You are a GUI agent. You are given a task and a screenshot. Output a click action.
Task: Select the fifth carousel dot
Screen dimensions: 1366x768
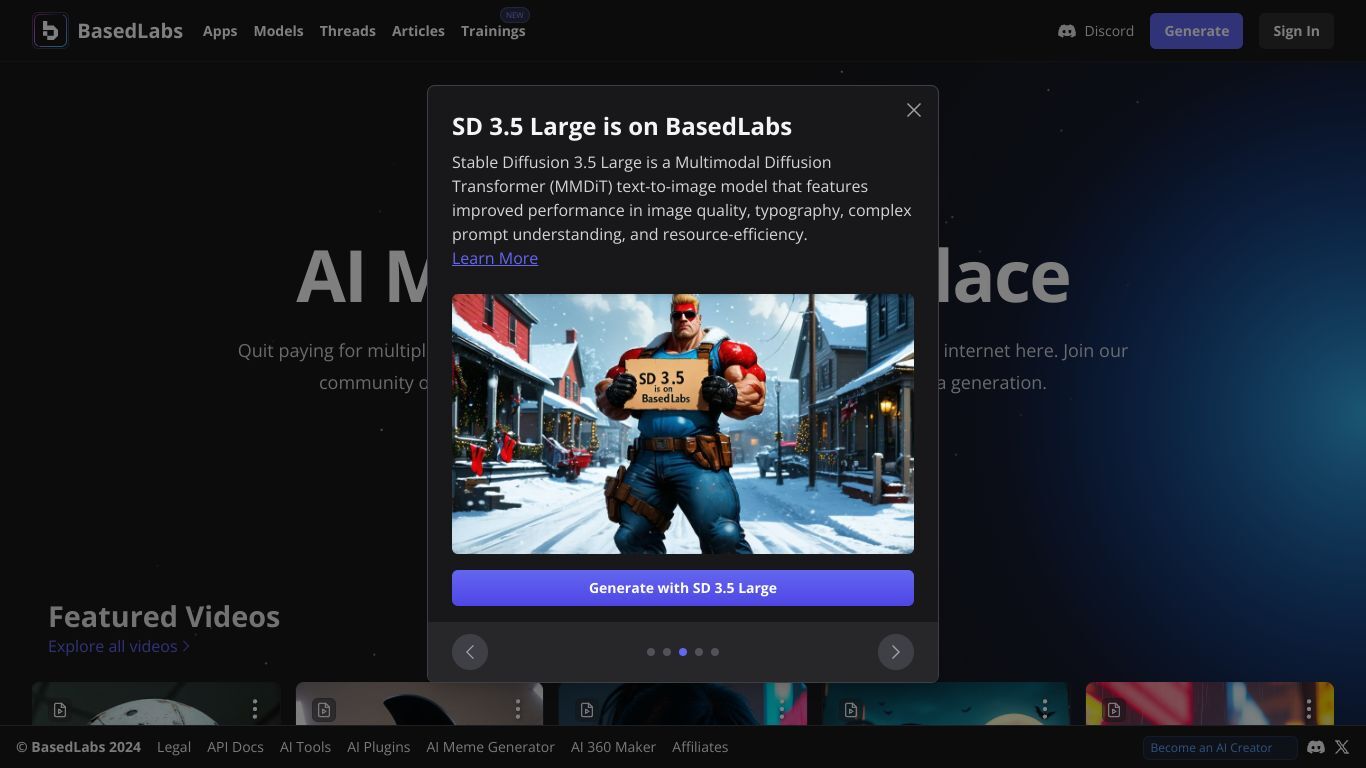(715, 652)
